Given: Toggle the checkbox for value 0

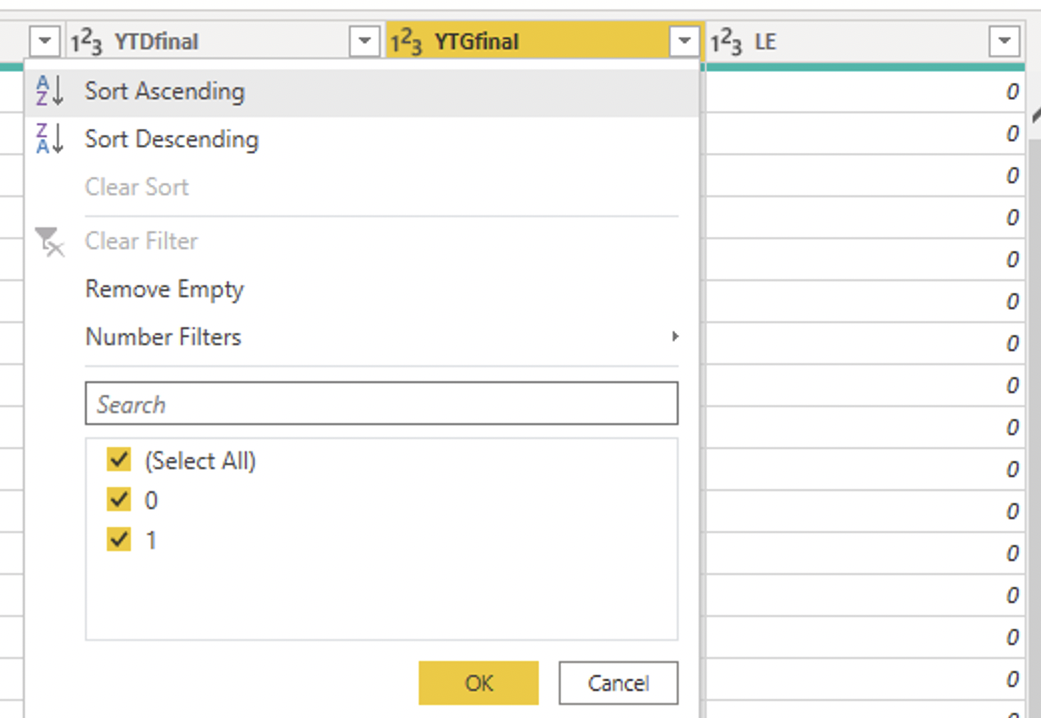Looking at the screenshot, I should 119,499.
